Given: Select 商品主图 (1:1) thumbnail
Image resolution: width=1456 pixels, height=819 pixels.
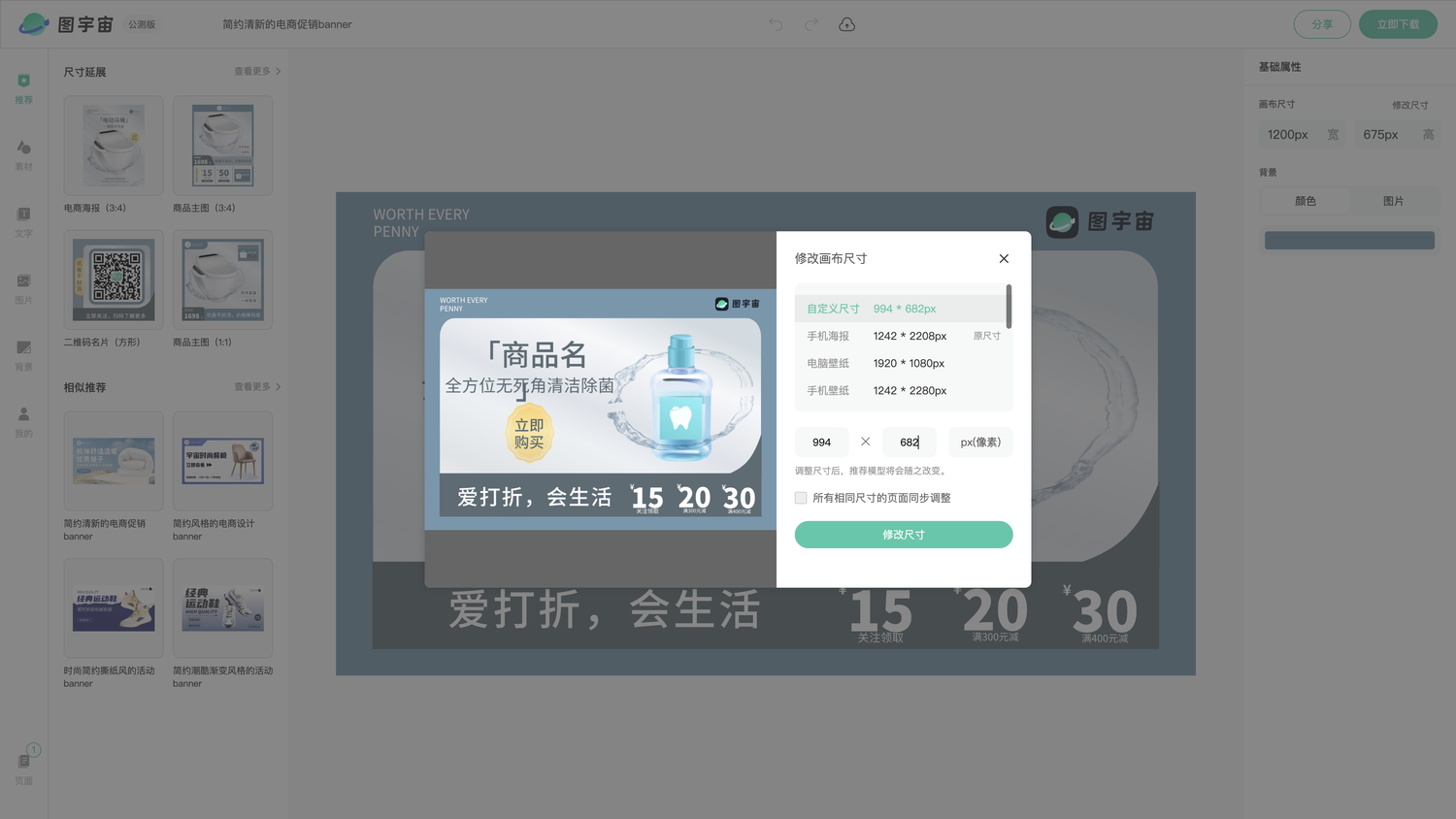Looking at the screenshot, I should pyautogui.click(x=222, y=279).
